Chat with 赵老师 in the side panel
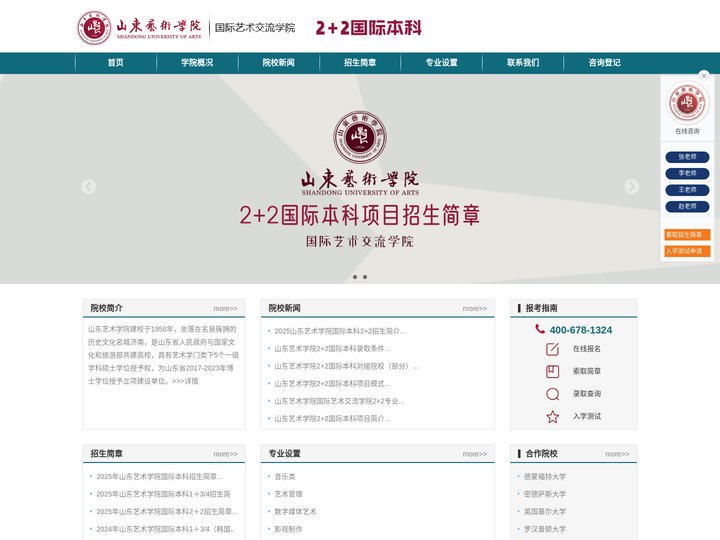720x540 pixels. click(x=687, y=207)
